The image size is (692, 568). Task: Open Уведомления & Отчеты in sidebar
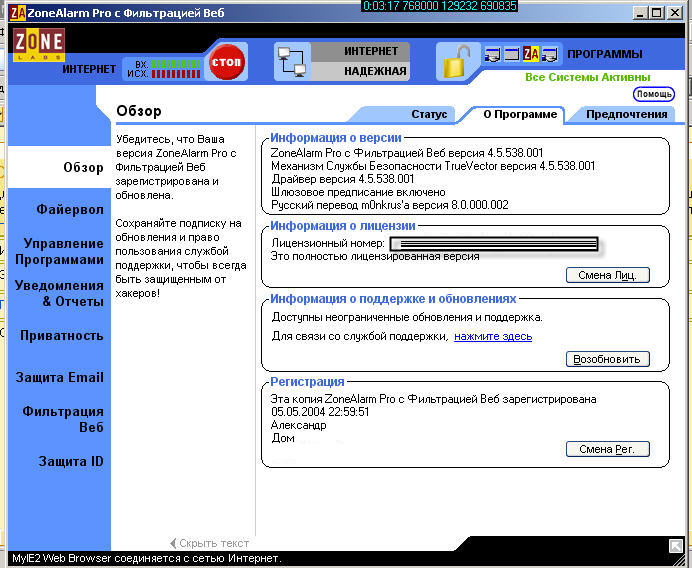(x=60, y=293)
